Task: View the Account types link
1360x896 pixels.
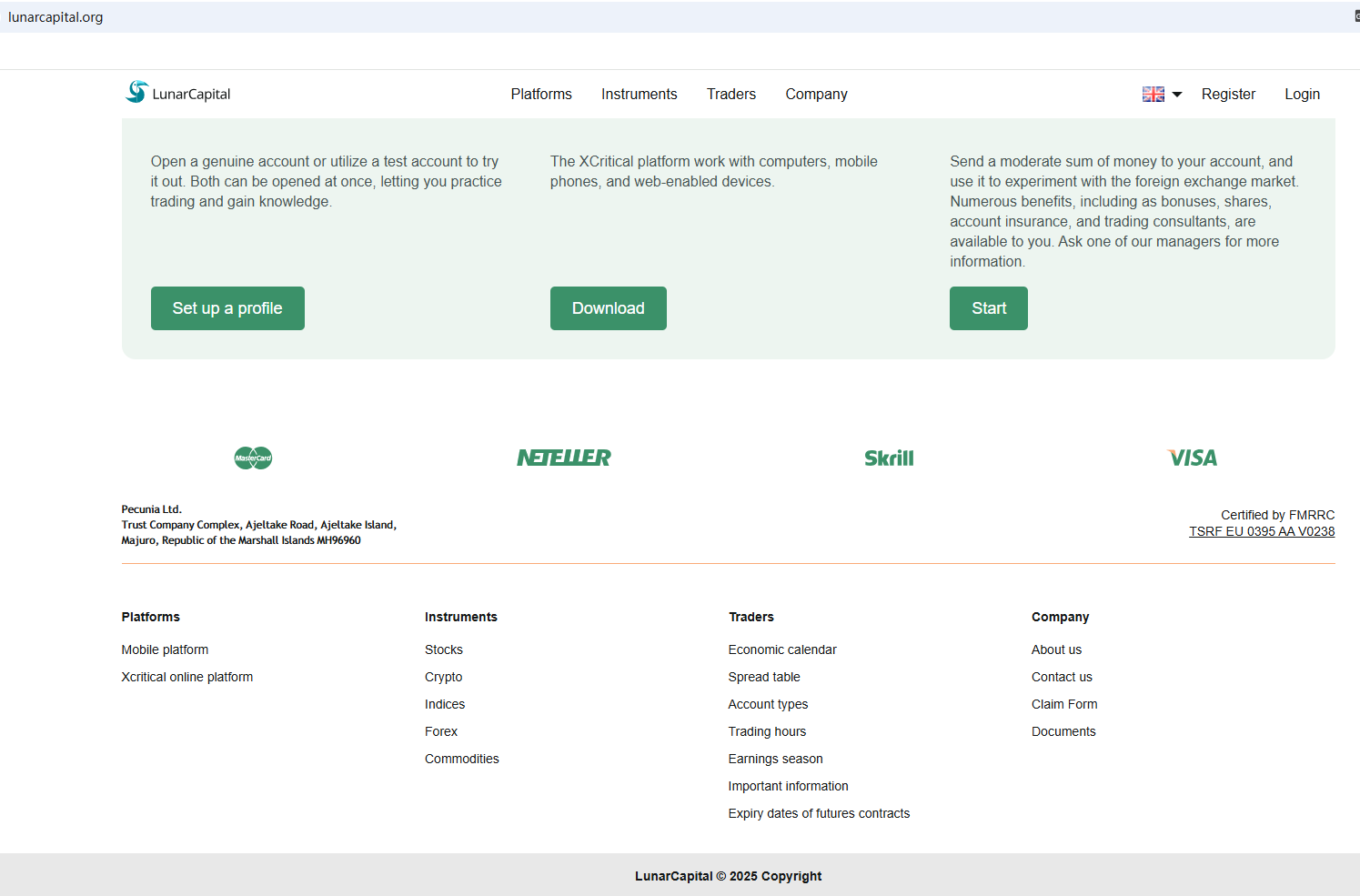Action: coord(768,704)
